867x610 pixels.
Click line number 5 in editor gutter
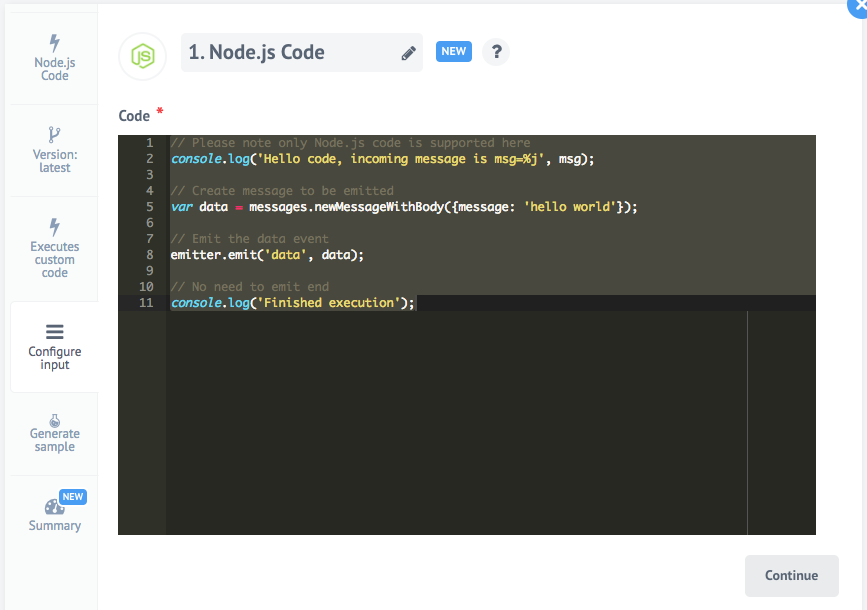coord(149,207)
